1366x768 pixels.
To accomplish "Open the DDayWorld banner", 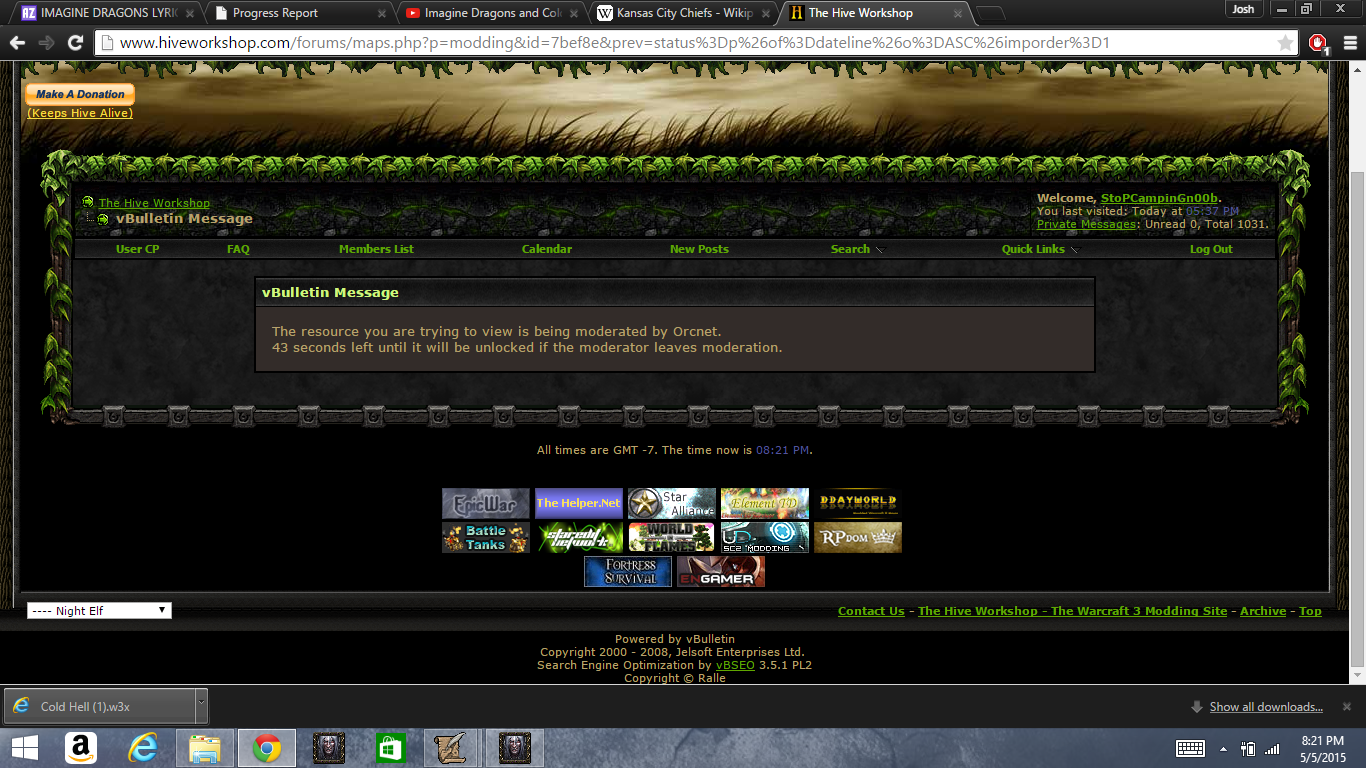I will click(x=858, y=503).
